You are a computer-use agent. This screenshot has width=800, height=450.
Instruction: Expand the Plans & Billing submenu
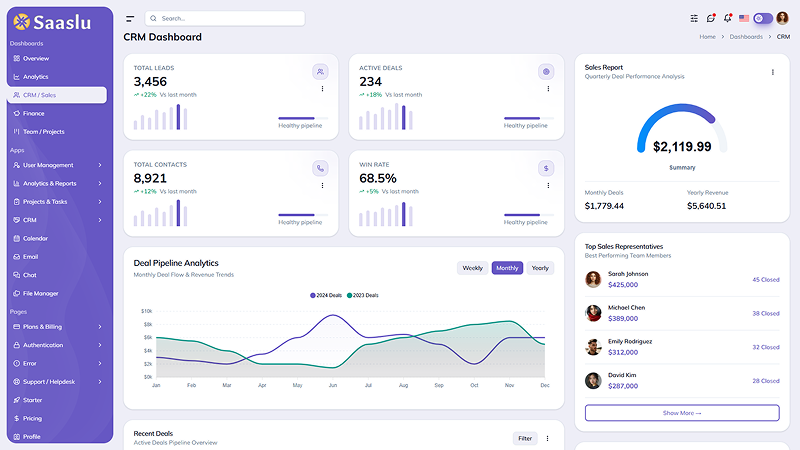pyautogui.click(x=57, y=327)
